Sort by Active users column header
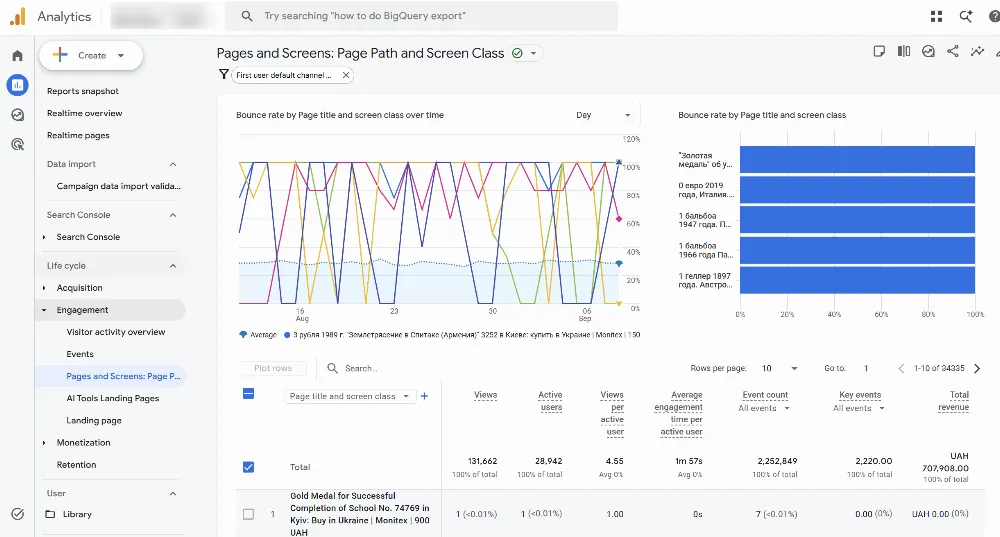This screenshot has width=1000, height=537. pos(550,401)
